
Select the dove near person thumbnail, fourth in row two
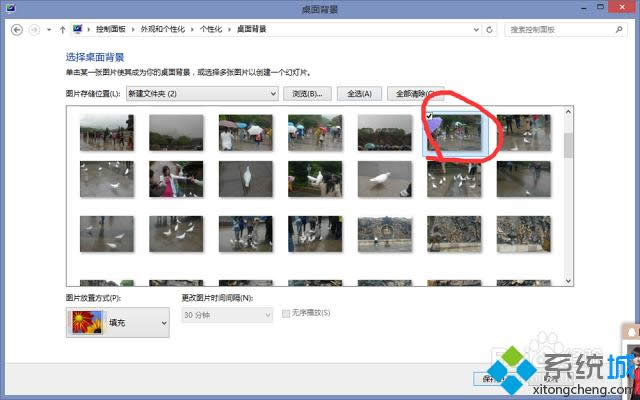(x=315, y=179)
